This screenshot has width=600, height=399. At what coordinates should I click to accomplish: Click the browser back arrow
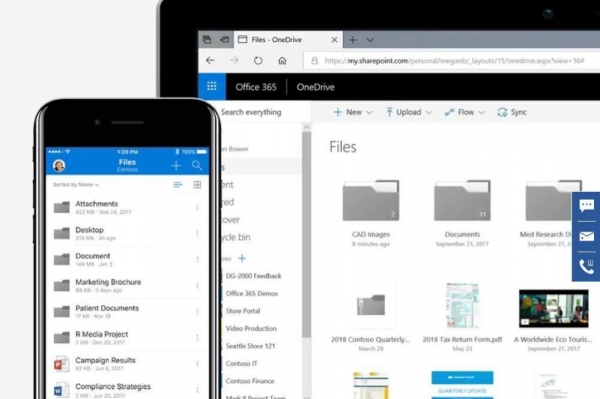[x=210, y=60]
